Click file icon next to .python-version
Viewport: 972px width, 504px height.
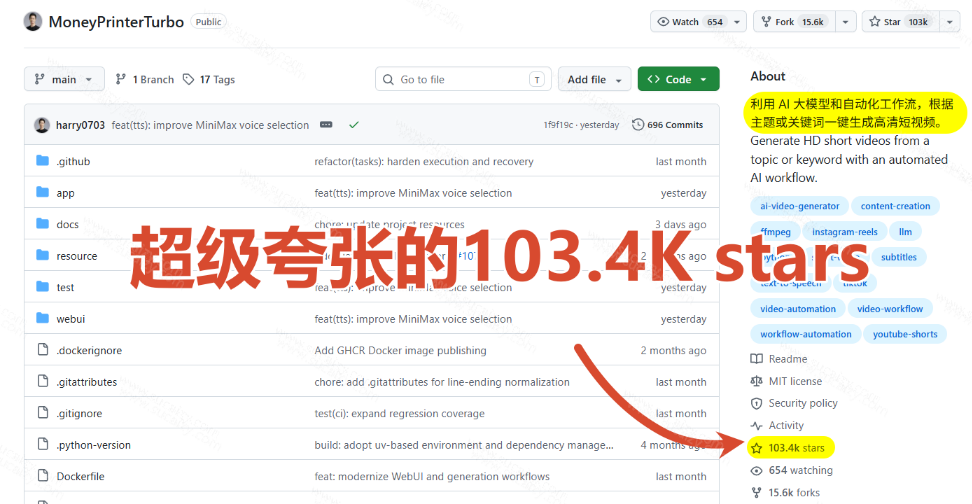(43, 444)
